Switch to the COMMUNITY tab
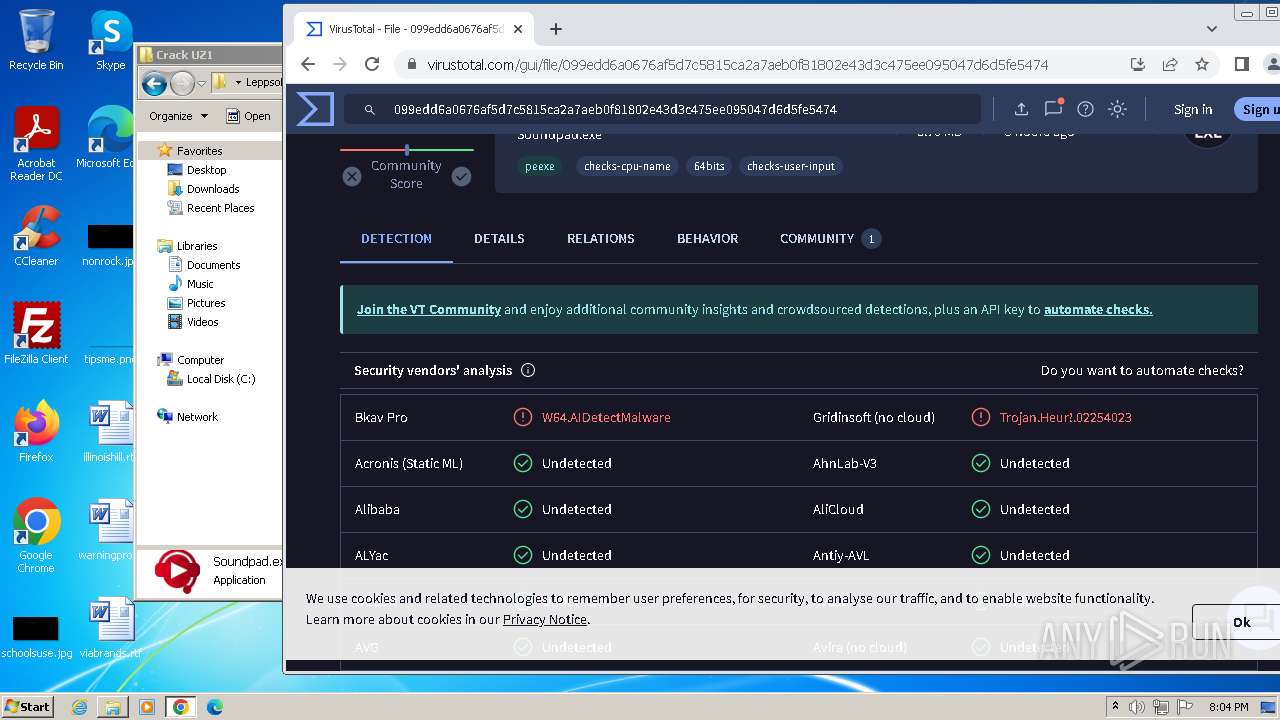Viewport: 1280px width, 720px height. coord(829,238)
